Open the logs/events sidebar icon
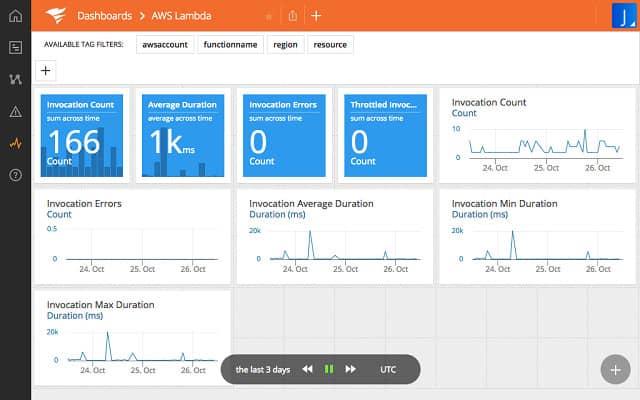Viewport: 640px width, 400px height. 16,47
